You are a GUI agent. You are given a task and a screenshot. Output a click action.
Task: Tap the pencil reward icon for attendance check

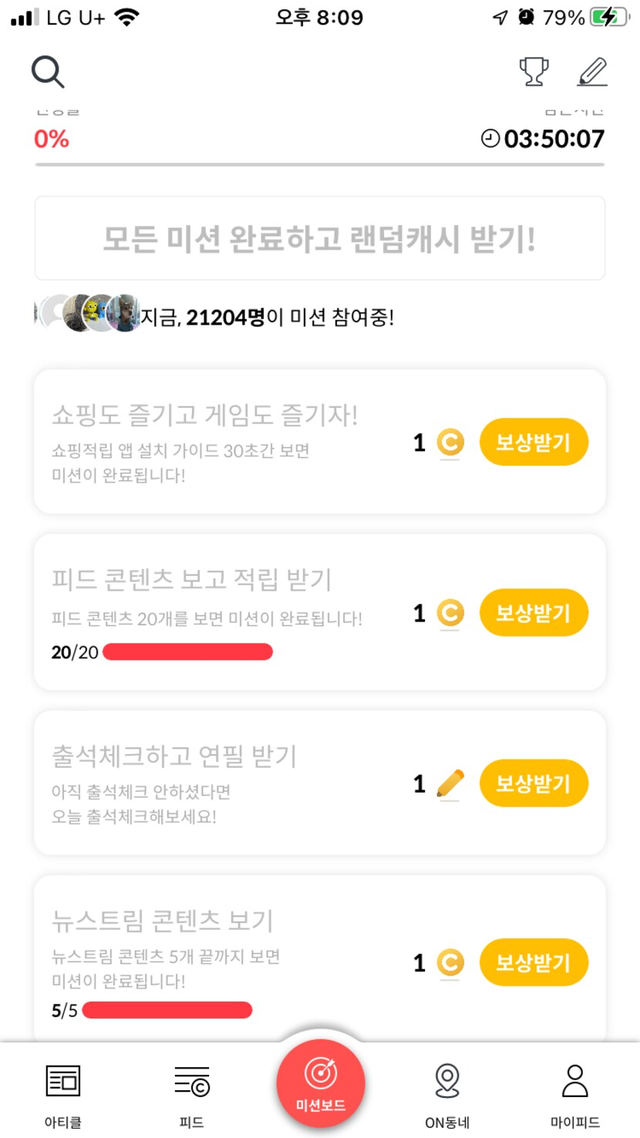pos(451,783)
